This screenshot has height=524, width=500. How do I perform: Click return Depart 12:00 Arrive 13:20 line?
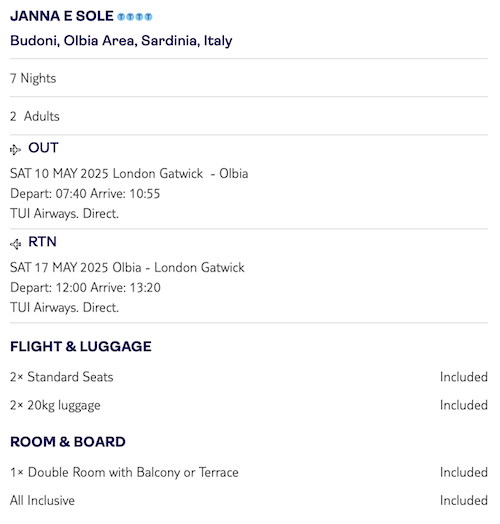click(x=85, y=288)
